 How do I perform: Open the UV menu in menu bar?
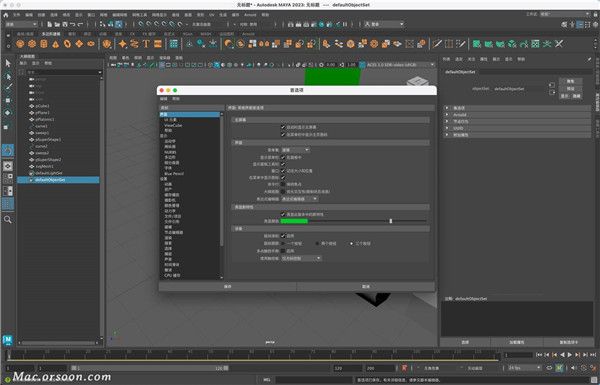pos(212,15)
